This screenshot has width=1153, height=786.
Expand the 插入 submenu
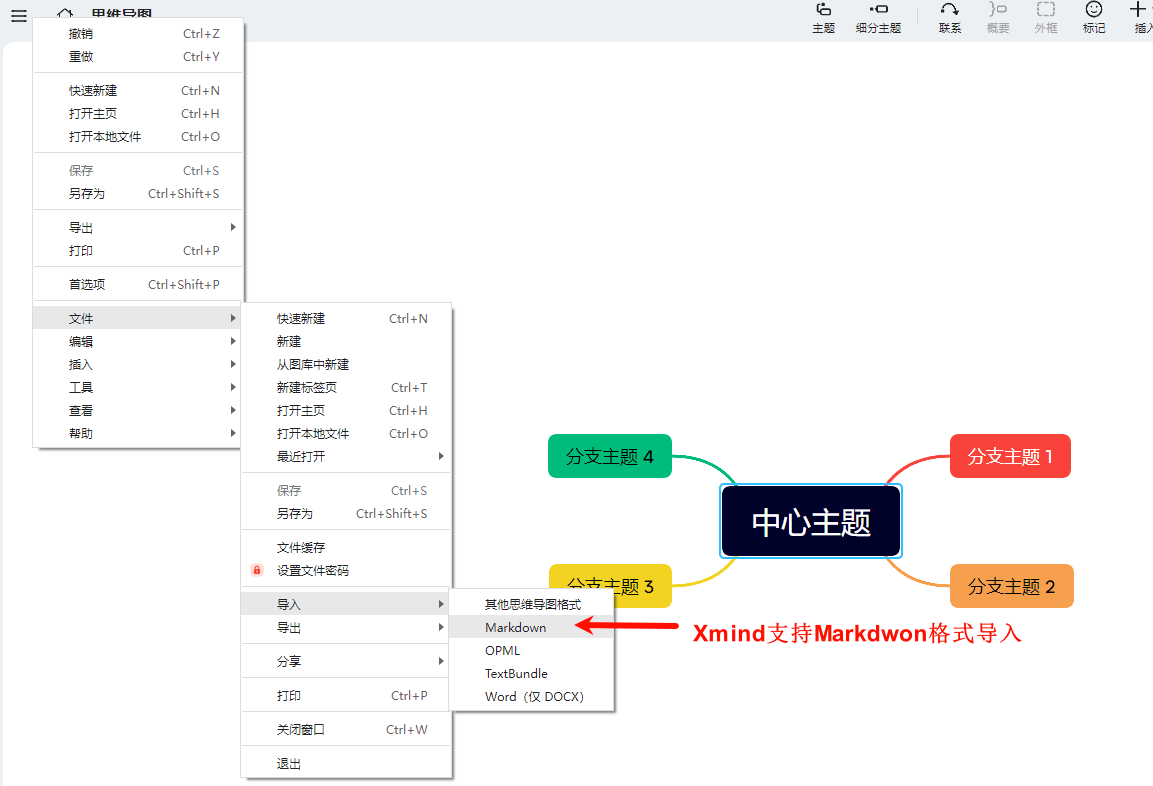[x=138, y=365]
